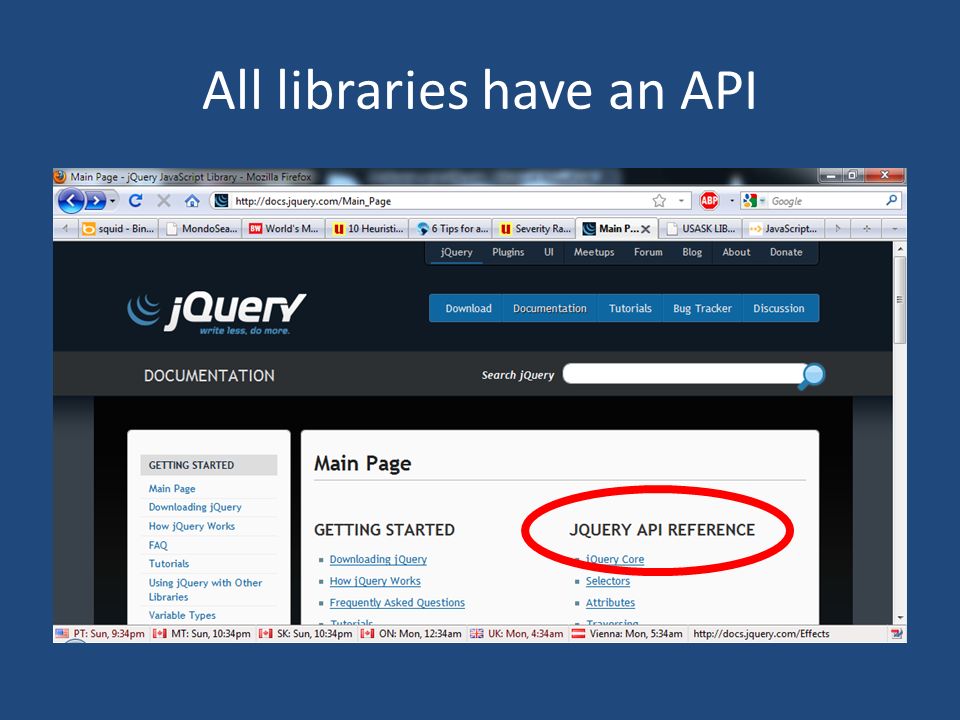
Task: Click the Firefox back arrow button
Action: click(71, 200)
